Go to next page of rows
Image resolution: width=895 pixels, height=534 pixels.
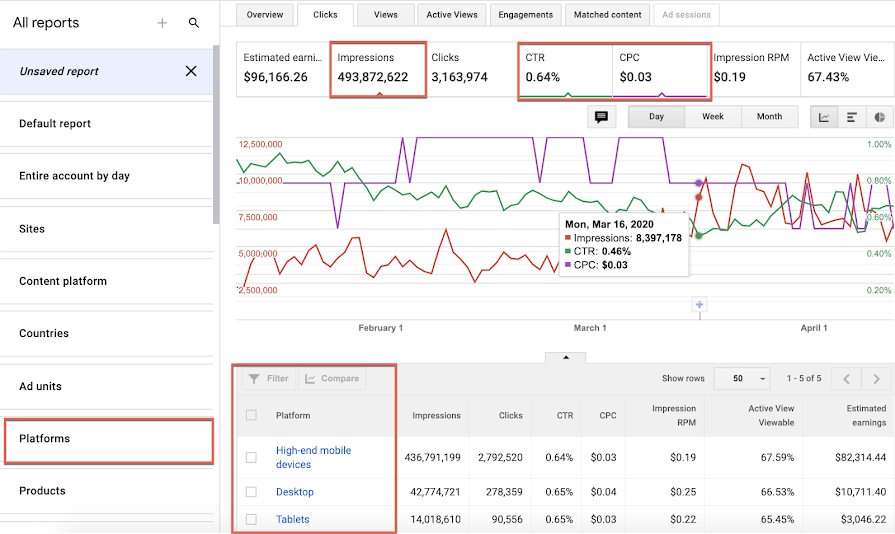(x=876, y=379)
